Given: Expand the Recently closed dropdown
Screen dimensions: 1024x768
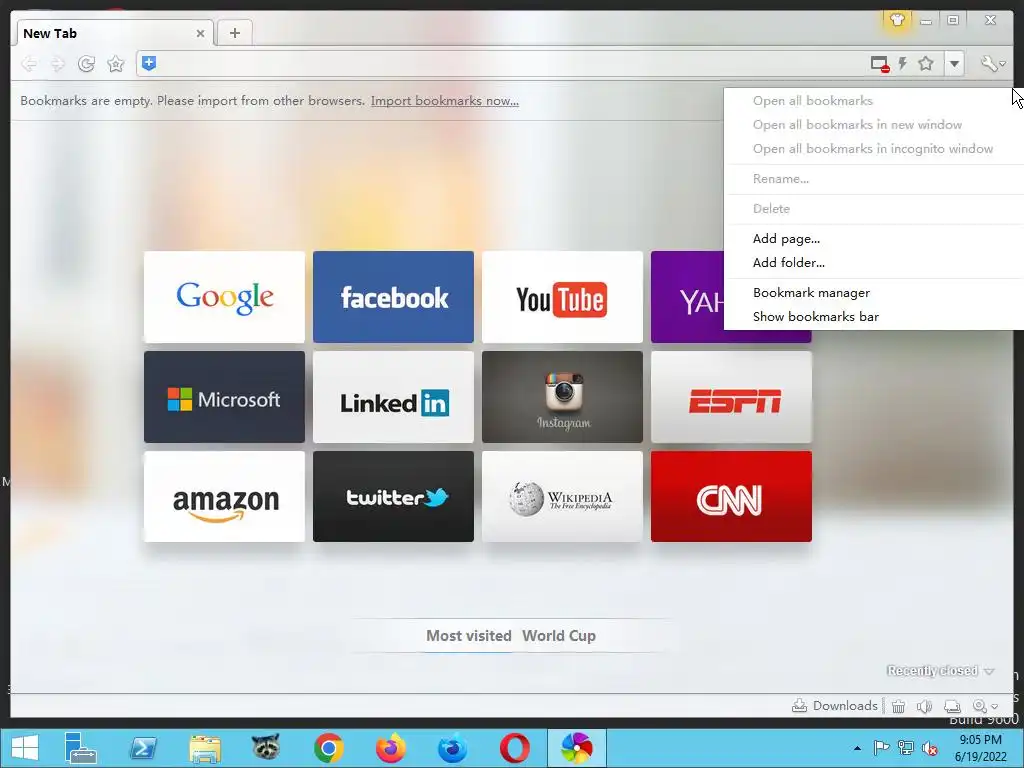Looking at the screenshot, I should coord(940,671).
